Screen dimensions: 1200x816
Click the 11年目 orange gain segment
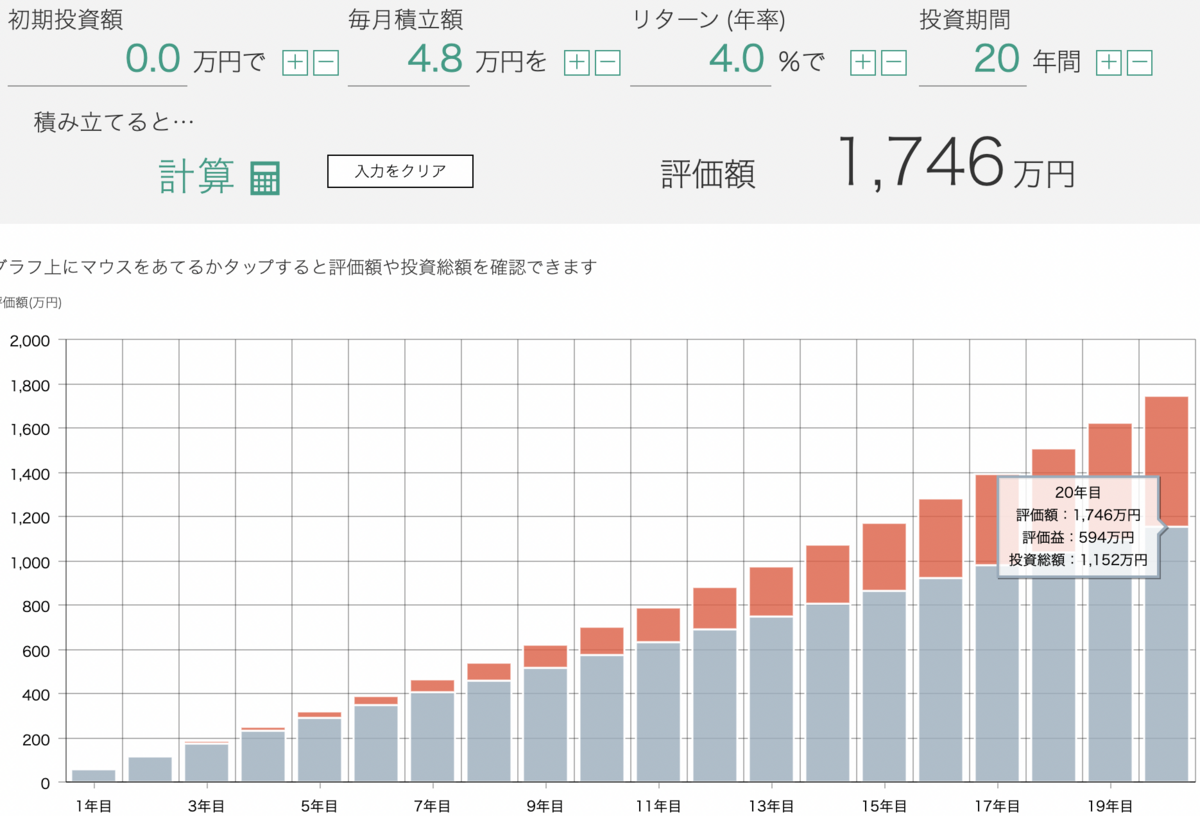click(659, 625)
